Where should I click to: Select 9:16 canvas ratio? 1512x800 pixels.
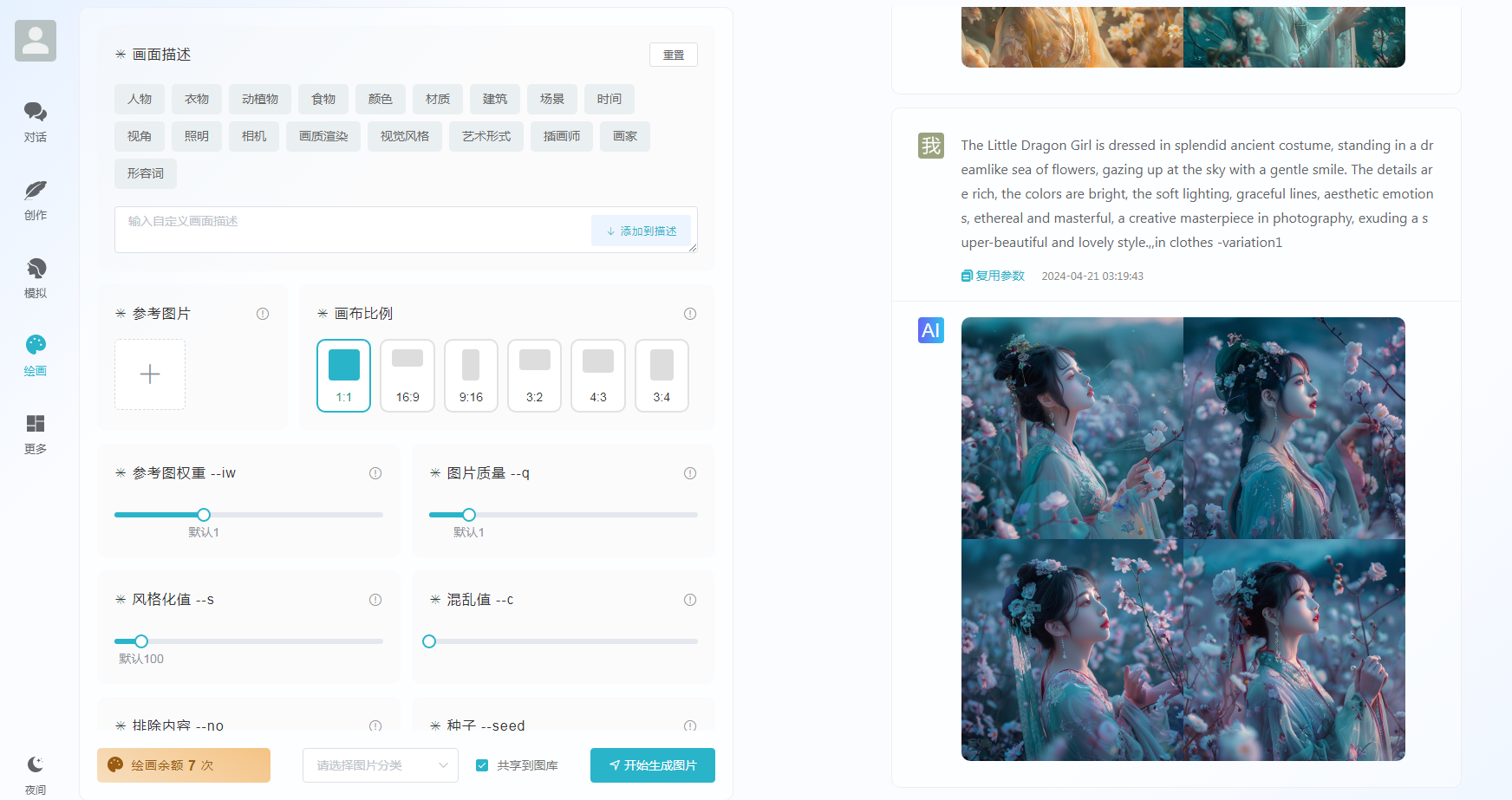pyautogui.click(x=471, y=375)
